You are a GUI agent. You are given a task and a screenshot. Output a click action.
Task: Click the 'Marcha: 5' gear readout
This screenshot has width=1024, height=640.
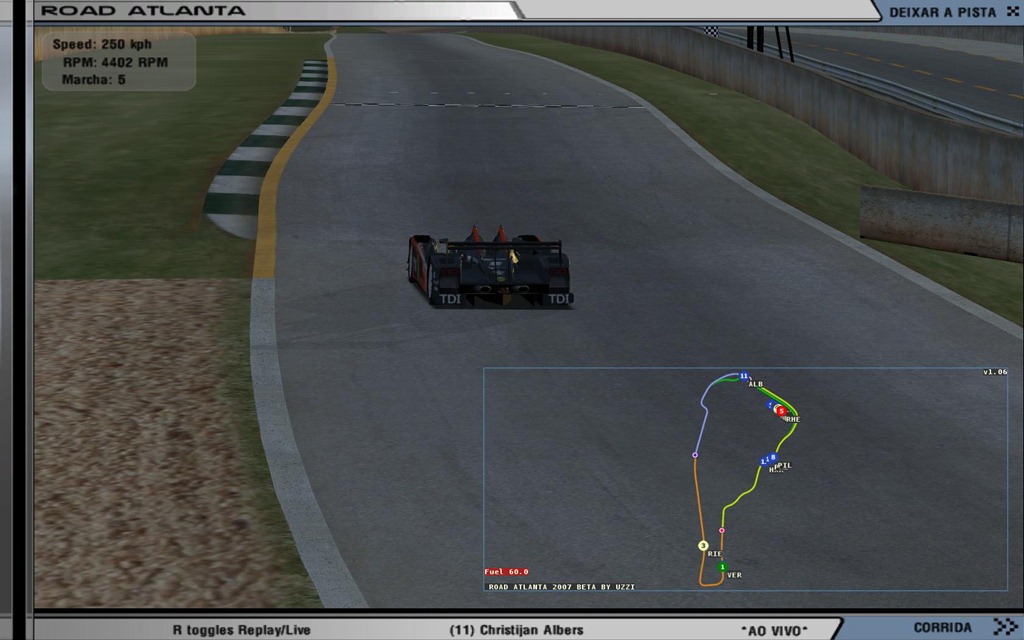93,80
